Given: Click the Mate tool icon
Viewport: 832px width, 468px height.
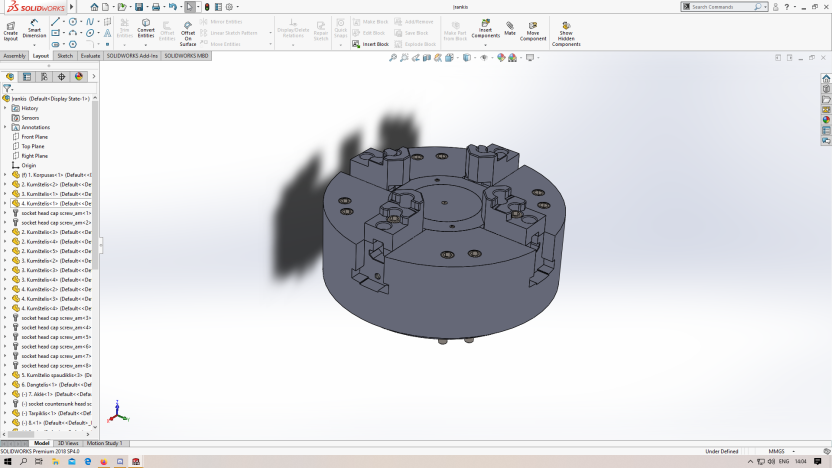Looking at the screenshot, I should pyautogui.click(x=510, y=28).
